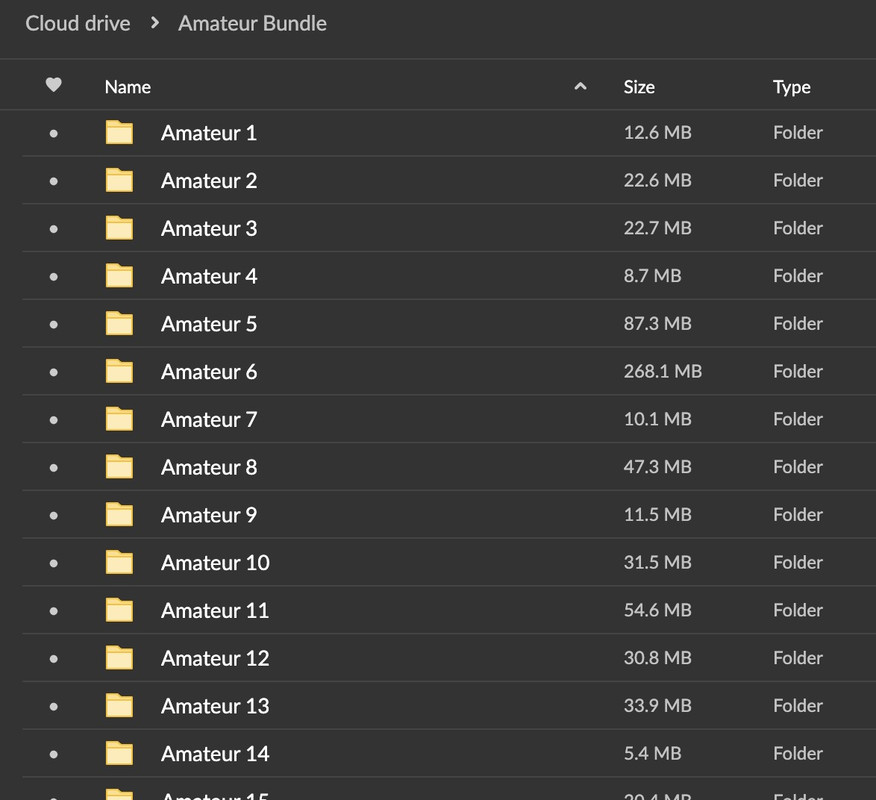This screenshot has width=876, height=800.
Task: Select the Amateur 2 name text
Action: (x=209, y=180)
